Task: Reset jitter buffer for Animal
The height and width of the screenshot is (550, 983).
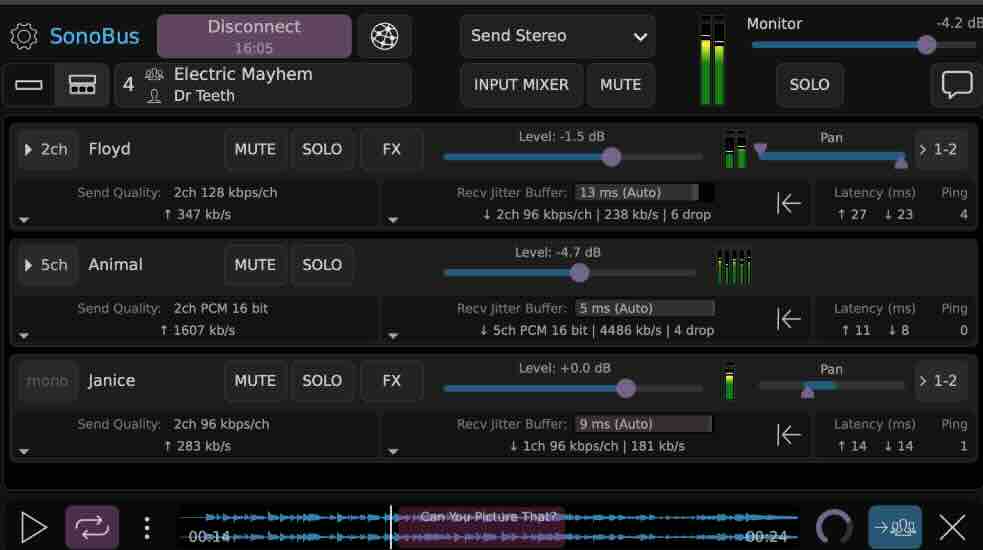Action: point(788,319)
